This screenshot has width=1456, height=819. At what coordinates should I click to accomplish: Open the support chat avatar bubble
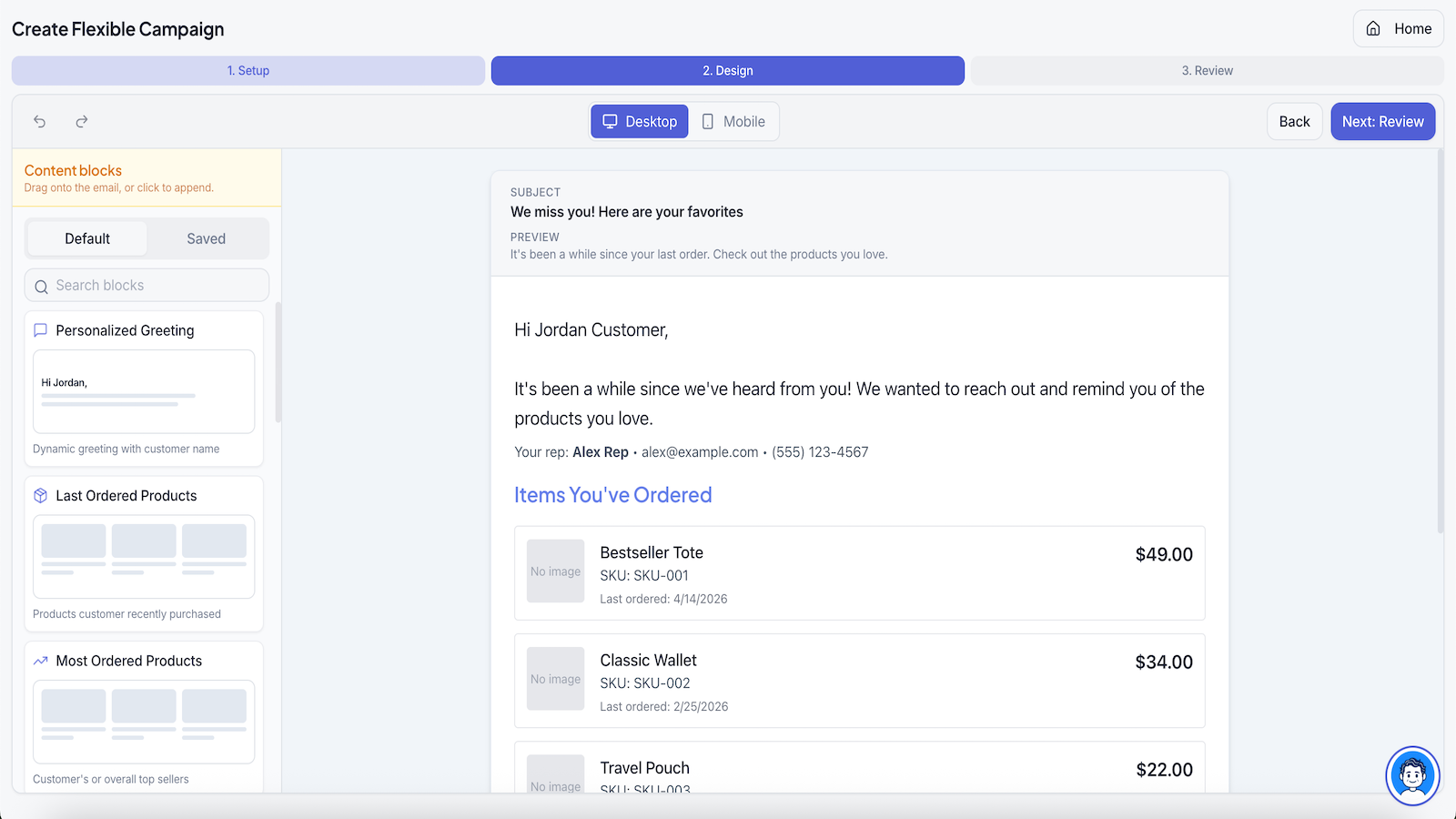tap(1412, 775)
